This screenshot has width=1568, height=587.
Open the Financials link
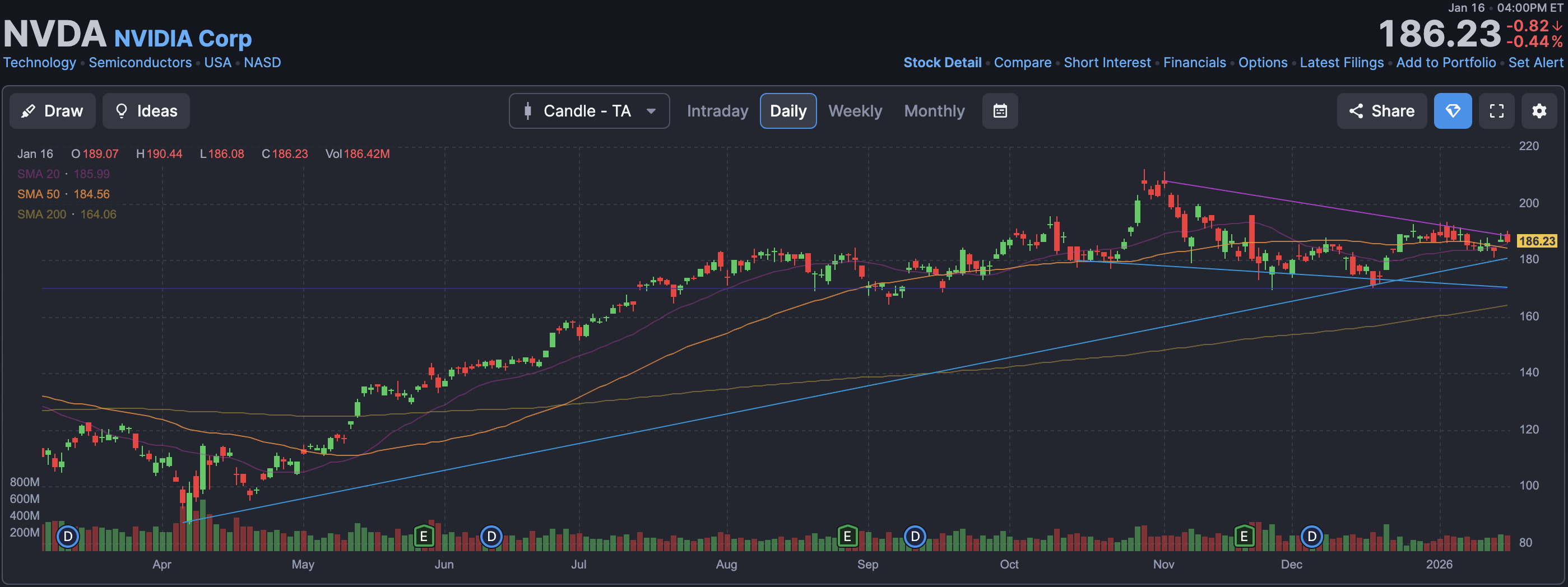click(1194, 63)
